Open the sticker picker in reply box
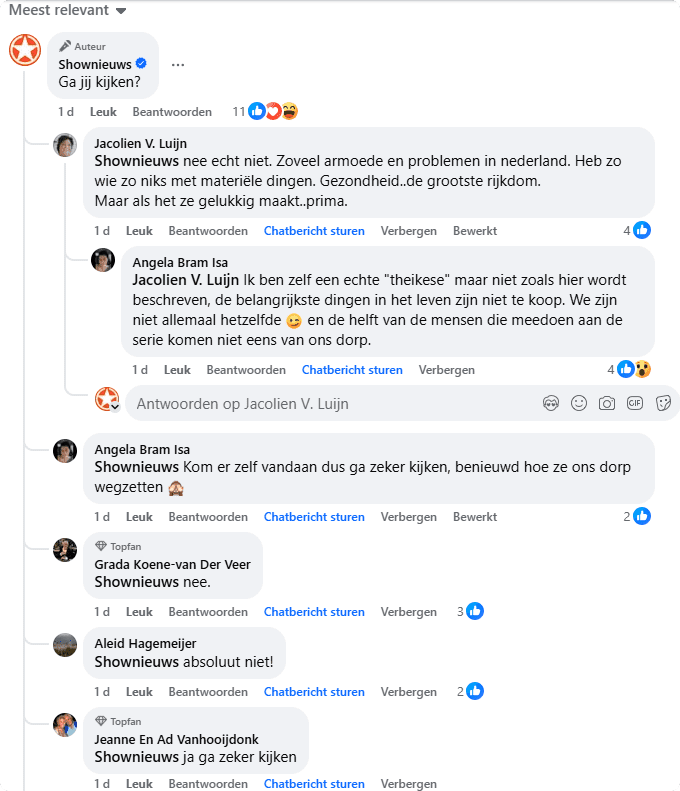680x791 pixels. 662,404
